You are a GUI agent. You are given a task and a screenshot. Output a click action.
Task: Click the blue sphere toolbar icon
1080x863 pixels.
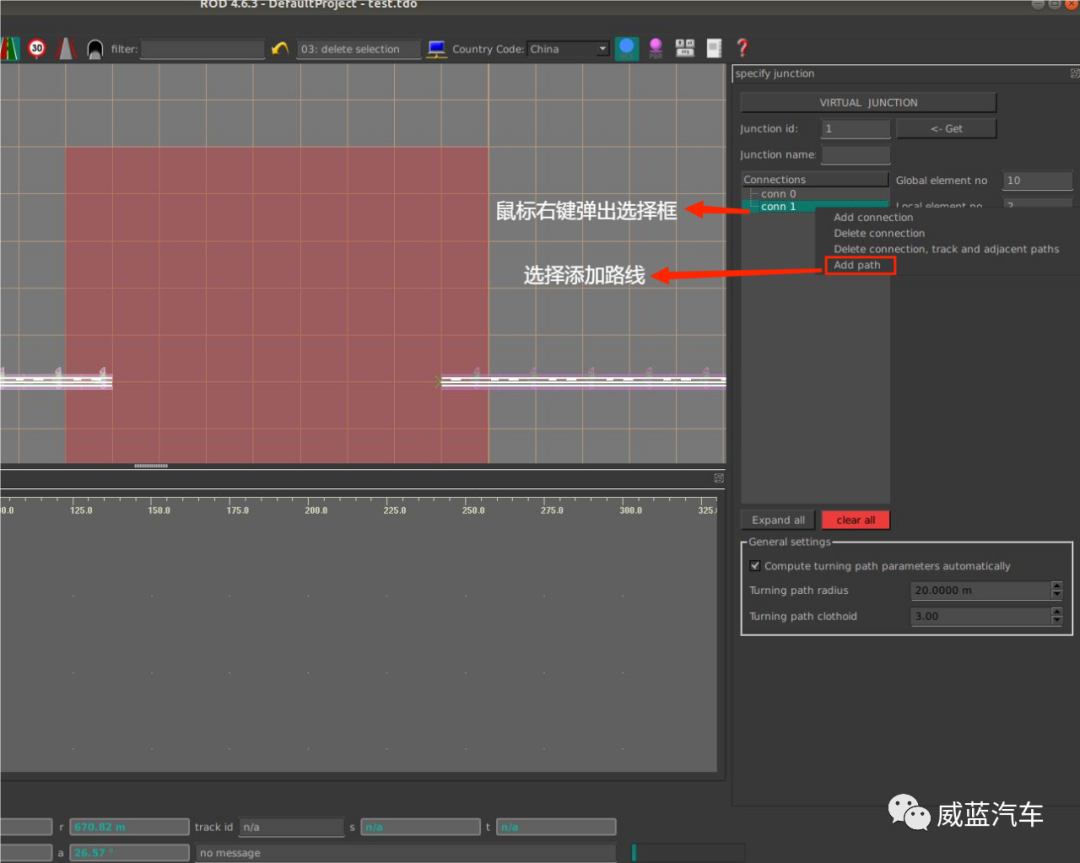pos(626,48)
